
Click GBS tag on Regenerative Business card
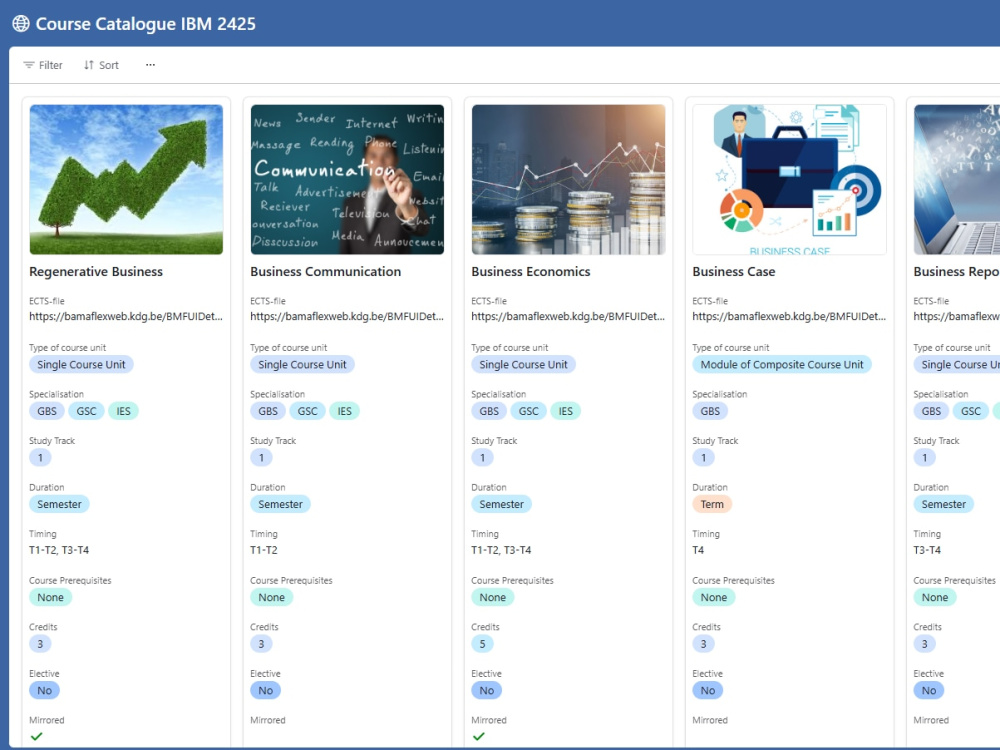pos(47,411)
